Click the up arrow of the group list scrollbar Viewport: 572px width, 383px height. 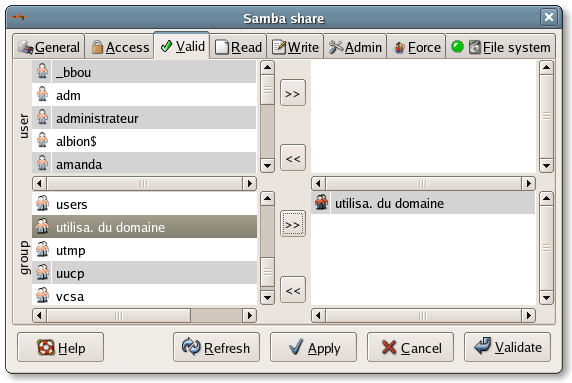267,198
